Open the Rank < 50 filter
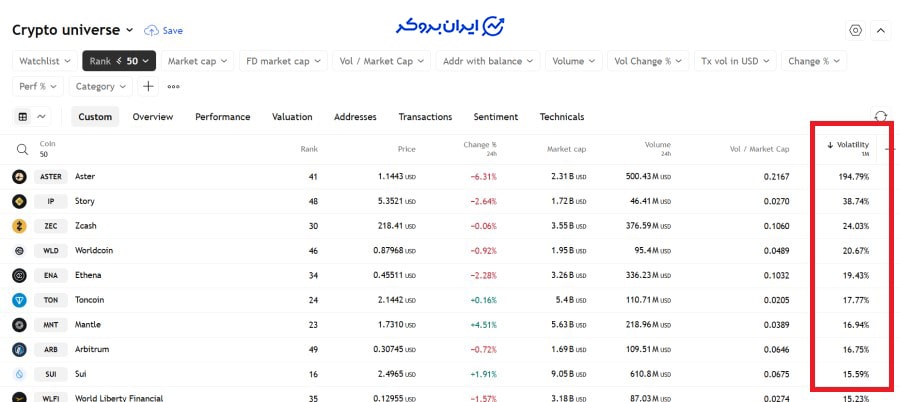Viewport: 900px width, 402px height. tap(119, 61)
